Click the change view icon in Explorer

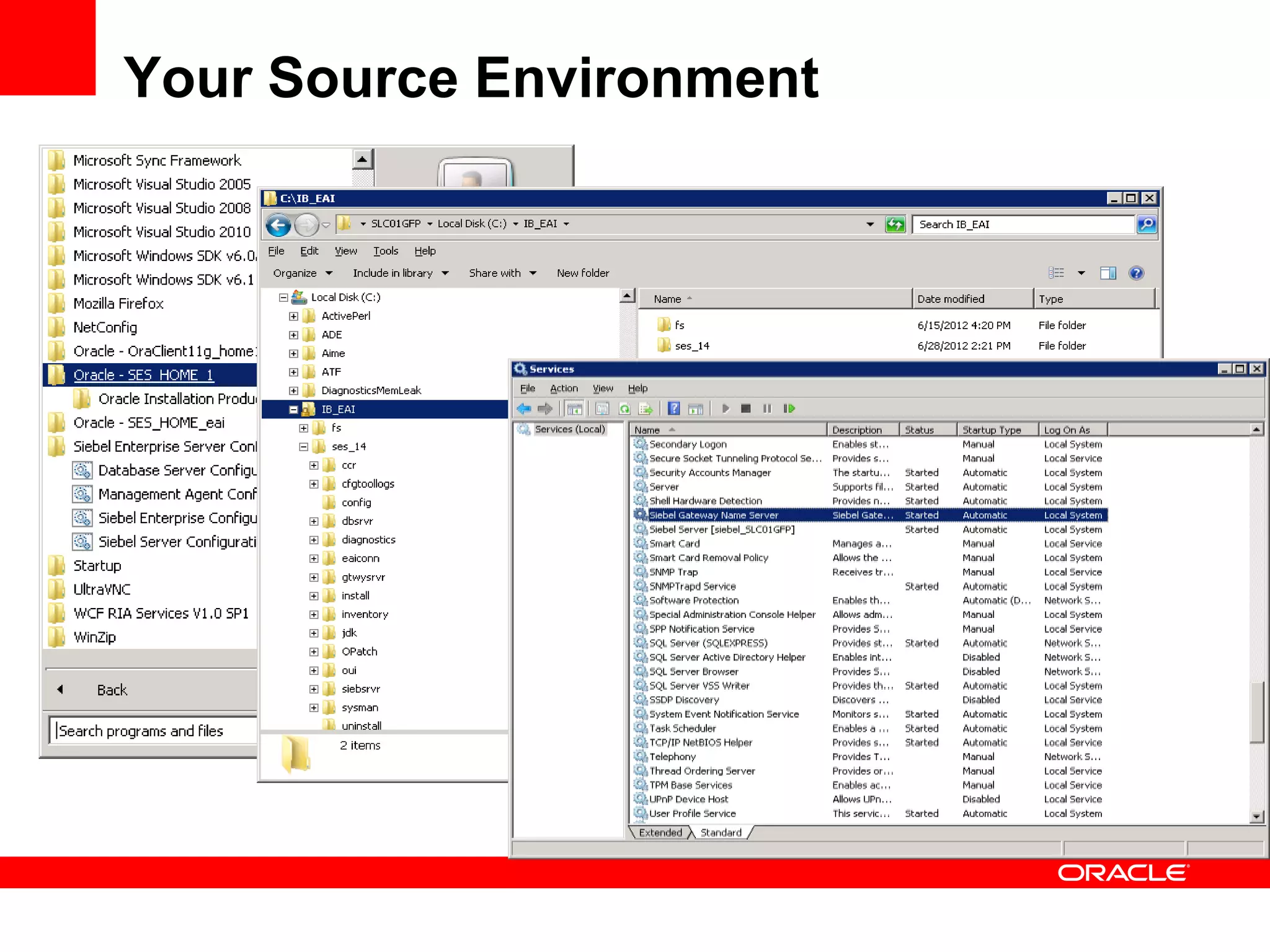pyautogui.click(x=1057, y=273)
